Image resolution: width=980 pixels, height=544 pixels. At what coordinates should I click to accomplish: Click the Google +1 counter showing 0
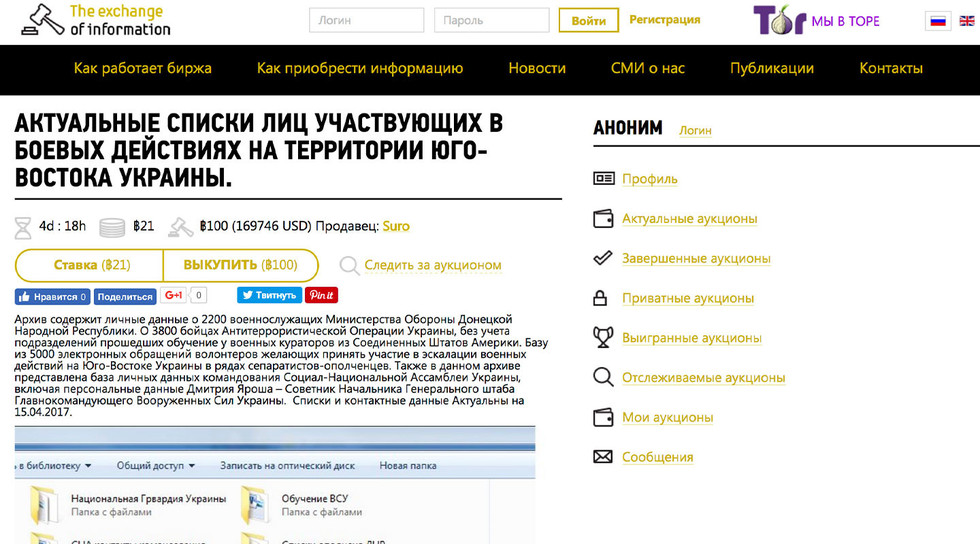pos(198,295)
